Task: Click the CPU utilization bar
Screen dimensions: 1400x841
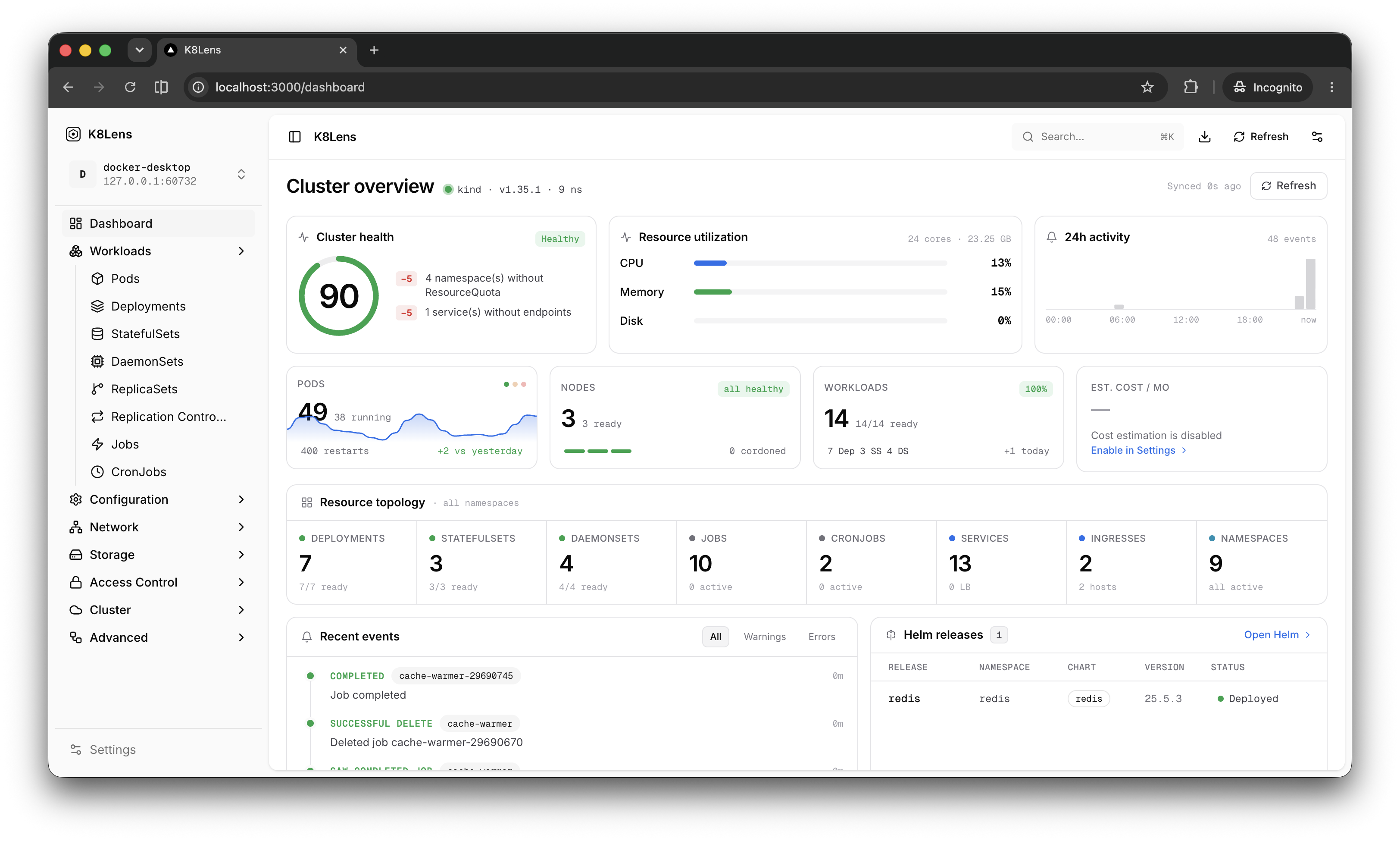Action: point(819,263)
